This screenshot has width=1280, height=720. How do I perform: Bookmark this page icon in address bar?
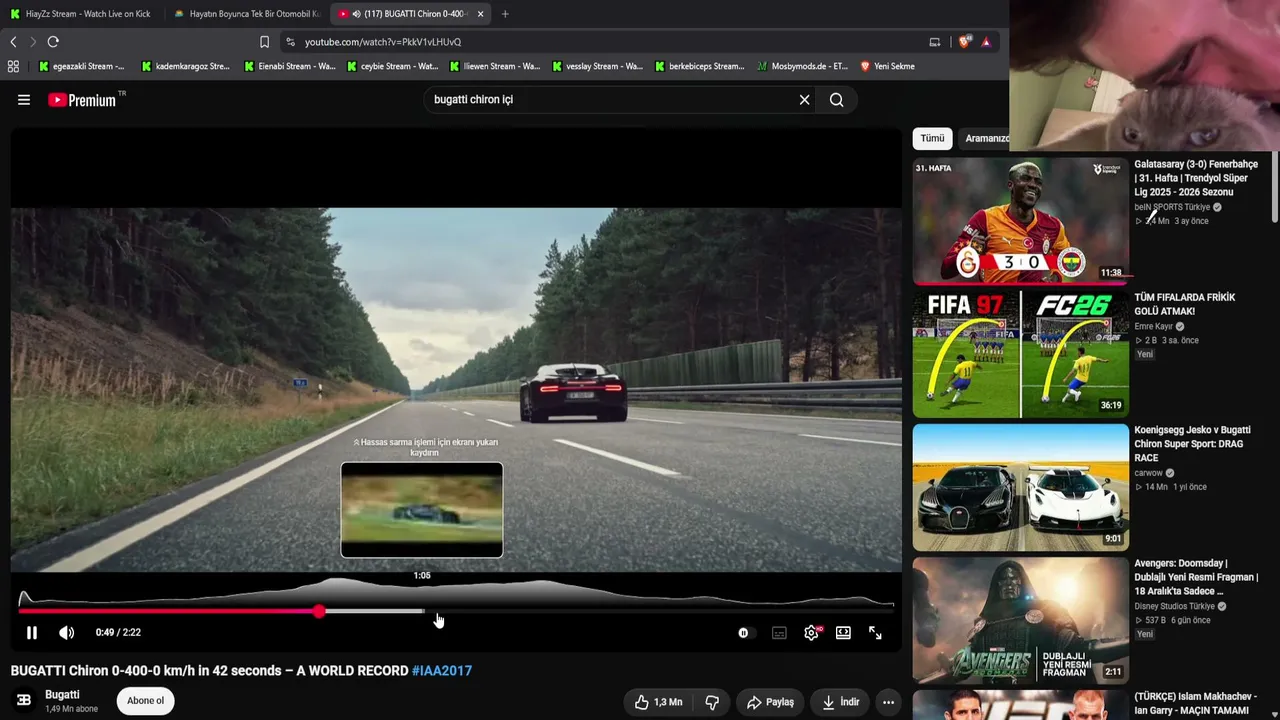(x=264, y=42)
